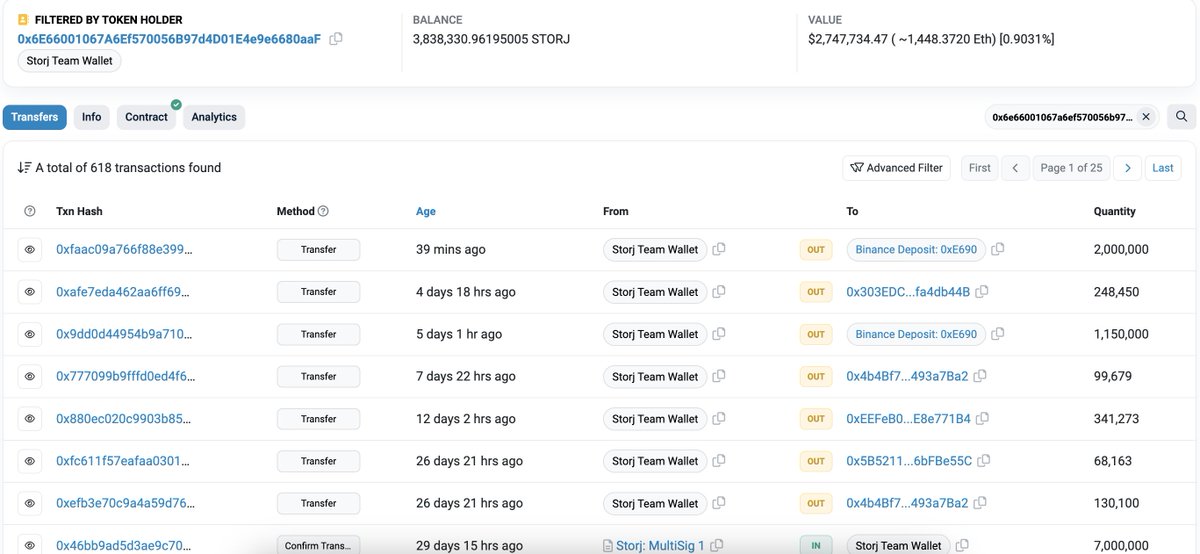Click the Page 1 of 25 indicator

coord(1071,168)
